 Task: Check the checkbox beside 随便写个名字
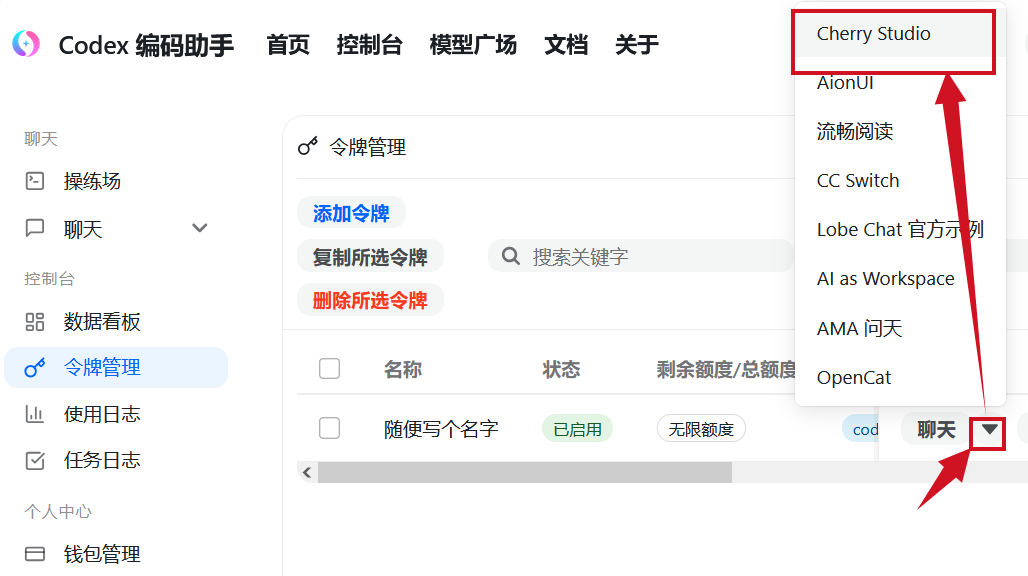pos(329,428)
